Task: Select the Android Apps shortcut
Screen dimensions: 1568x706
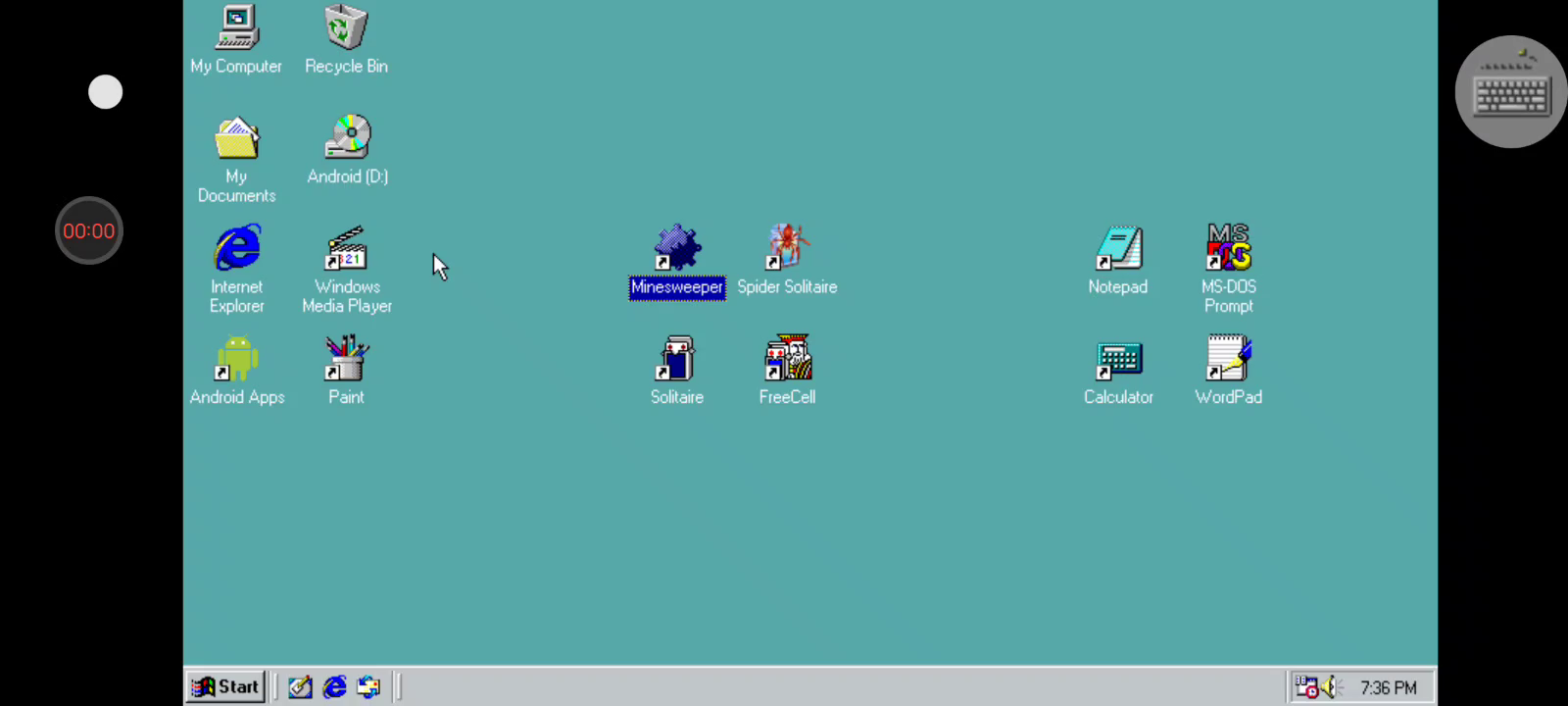Action: point(236,360)
